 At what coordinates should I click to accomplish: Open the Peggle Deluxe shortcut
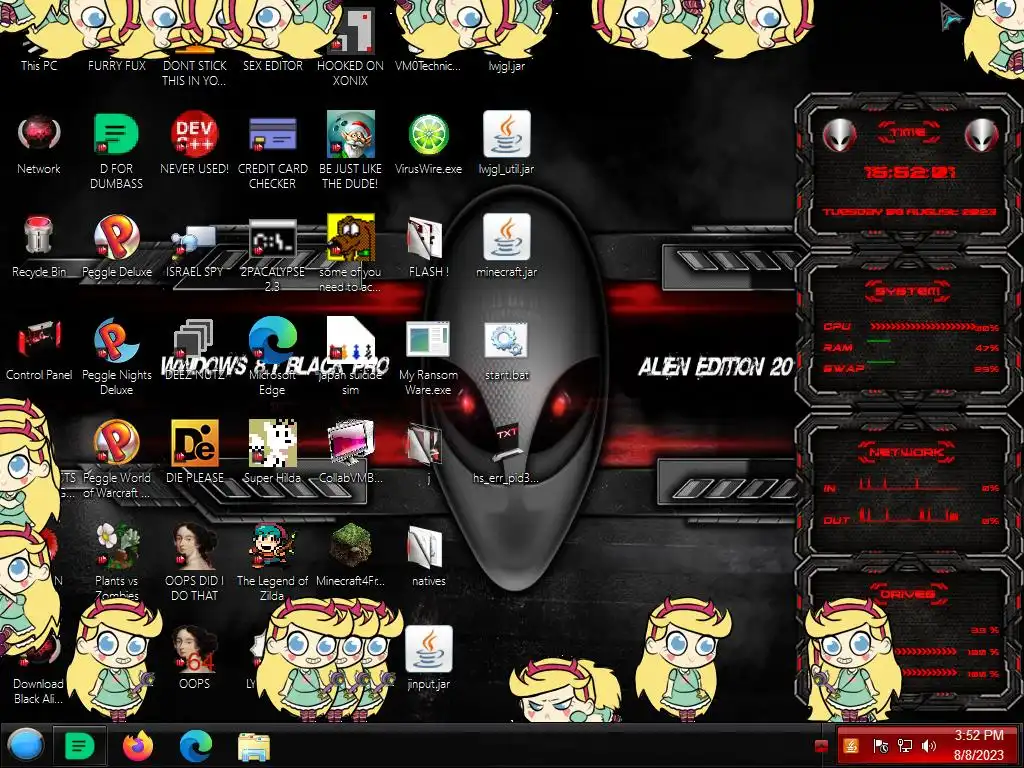coord(116,236)
